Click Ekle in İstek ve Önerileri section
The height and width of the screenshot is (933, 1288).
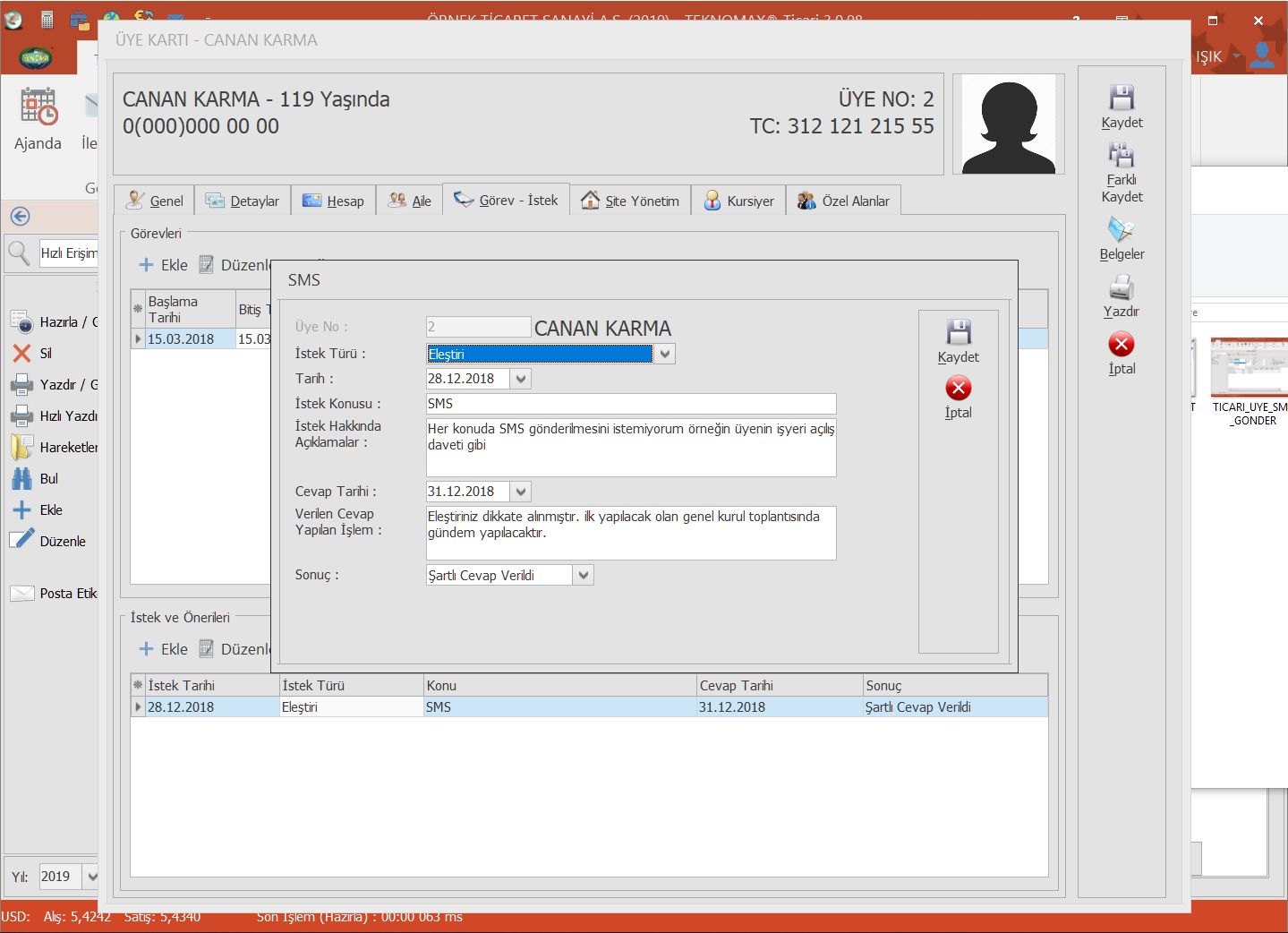coord(163,649)
